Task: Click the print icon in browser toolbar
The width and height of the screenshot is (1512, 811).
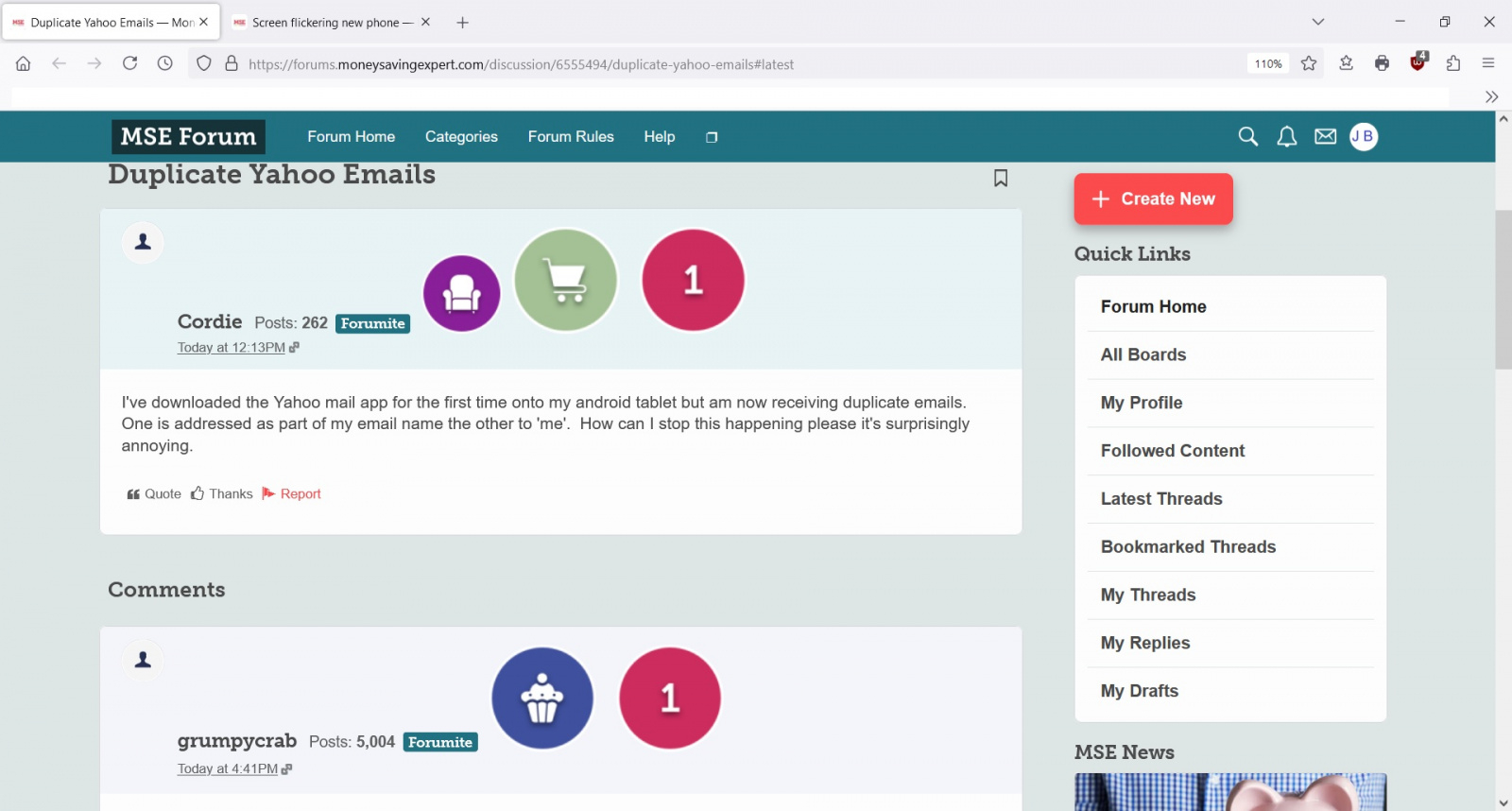Action: (x=1382, y=63)
